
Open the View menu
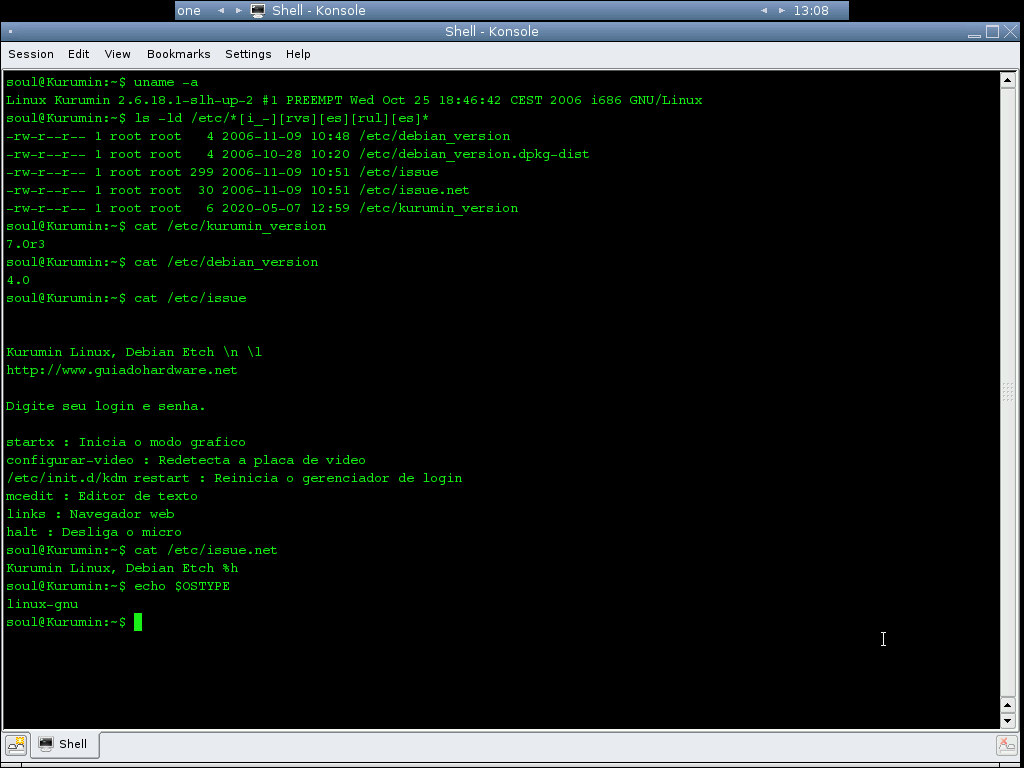tap(118, 54)
